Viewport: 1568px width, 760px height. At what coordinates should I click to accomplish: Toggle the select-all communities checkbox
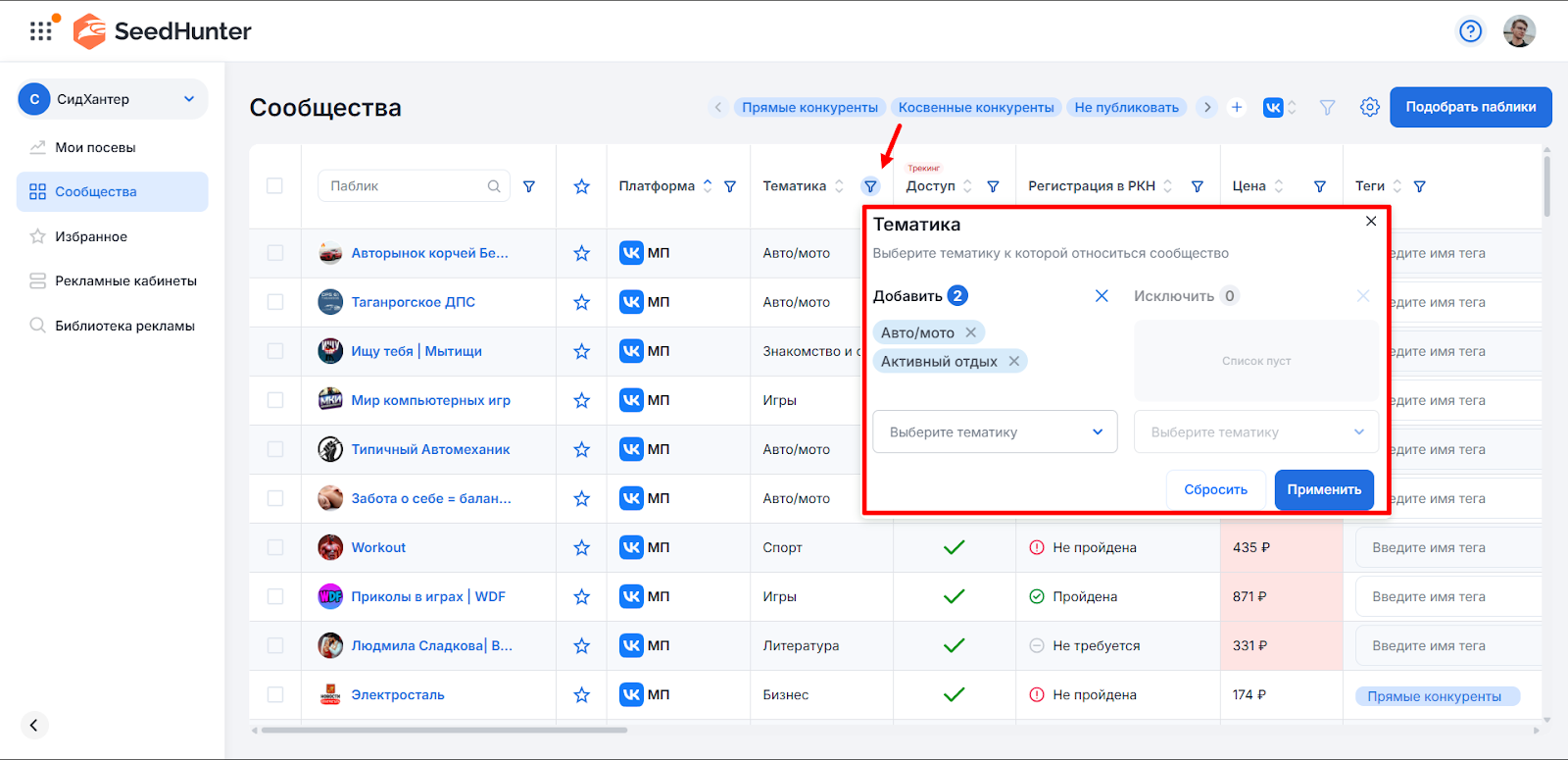coord(274,186)
